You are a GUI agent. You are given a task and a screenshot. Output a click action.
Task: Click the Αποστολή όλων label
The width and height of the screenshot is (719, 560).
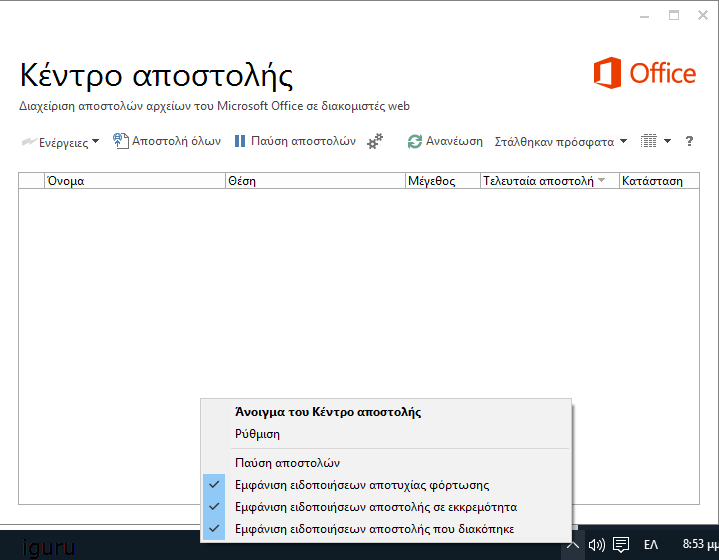(177, 141)
